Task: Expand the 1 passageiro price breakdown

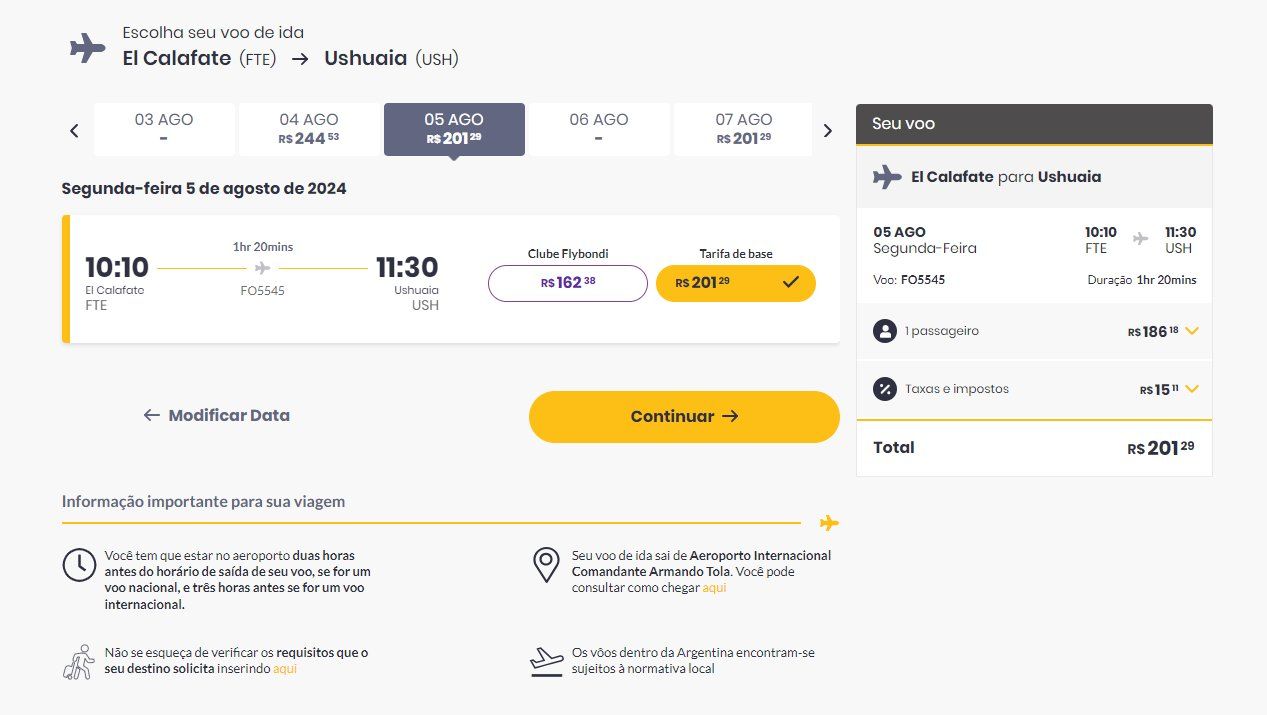Action: (1191, 331)
